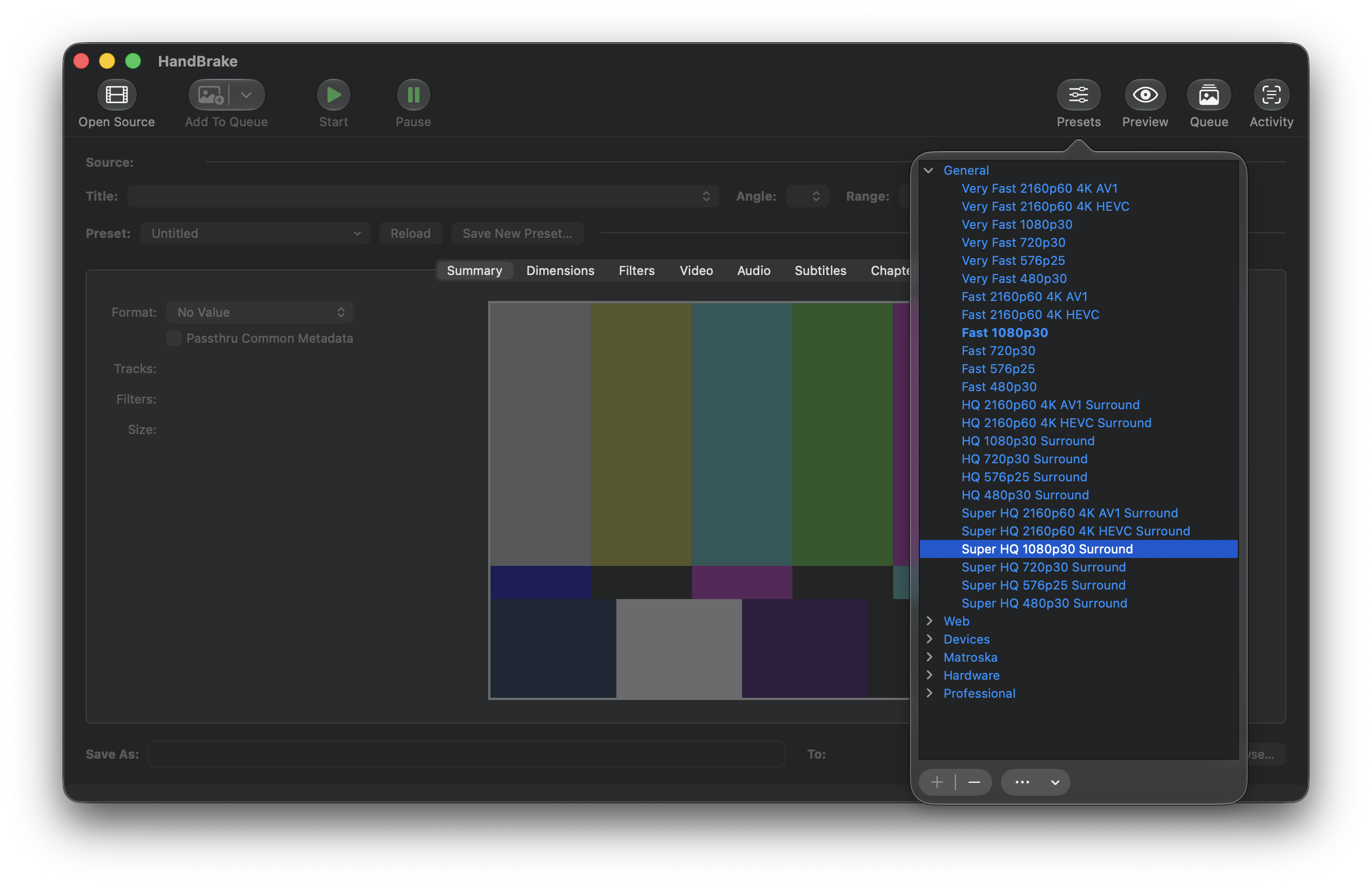
Task: Select HQ 480p30 Surround preset
Action: 1078,495
